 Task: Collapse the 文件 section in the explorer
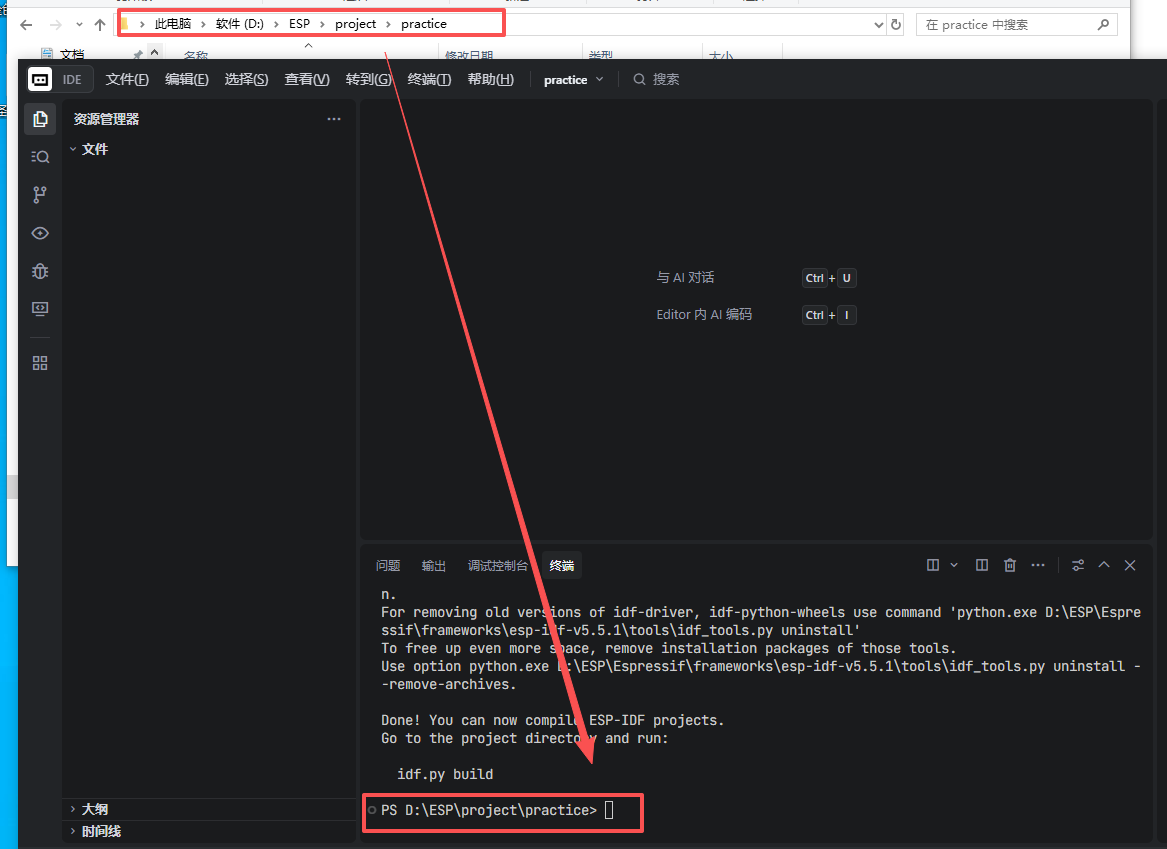(x=73, y=149)
